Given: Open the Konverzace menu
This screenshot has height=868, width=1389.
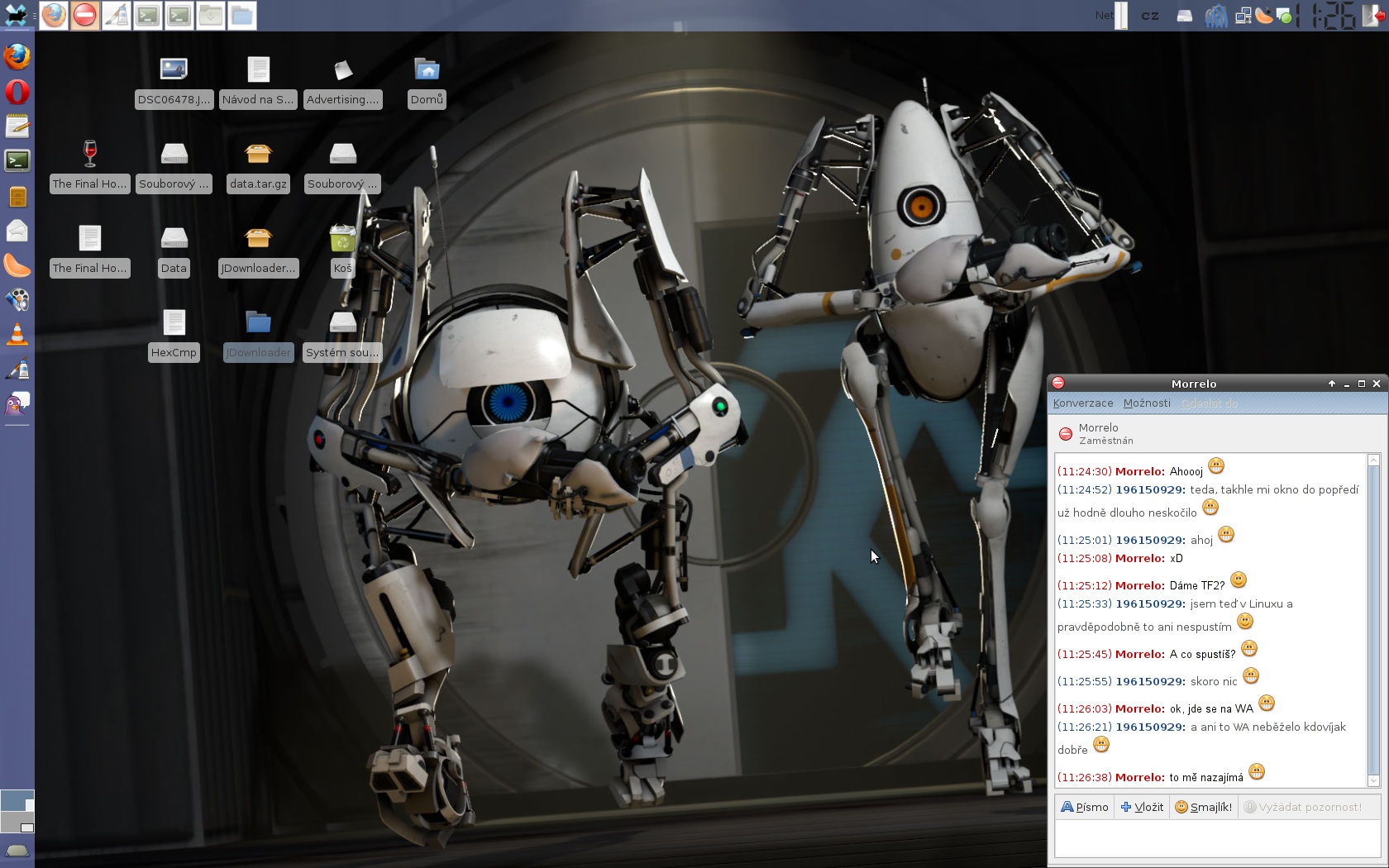Looking at the screenshot, I should click(x=1083, y=403).
